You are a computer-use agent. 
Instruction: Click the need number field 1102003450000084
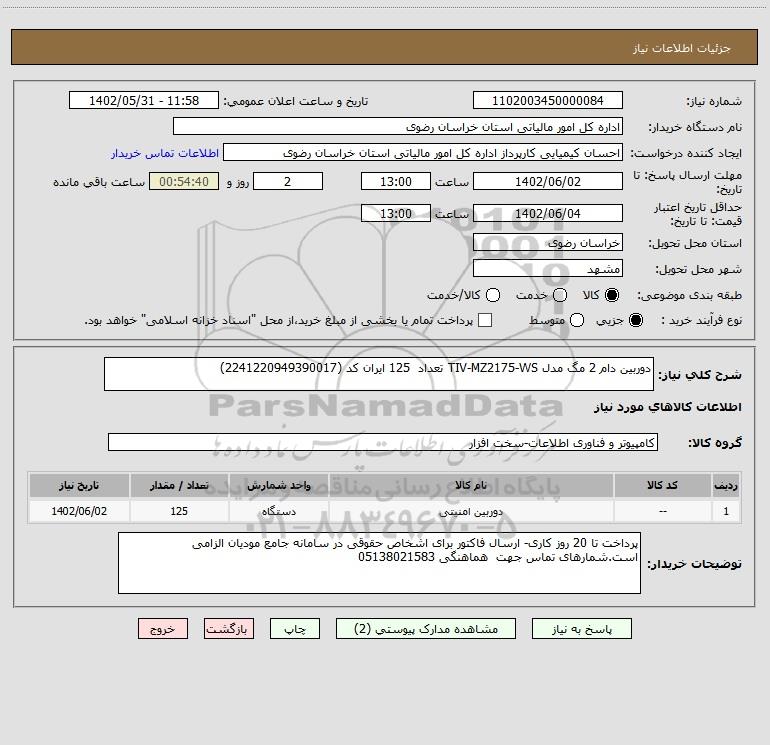548,100
